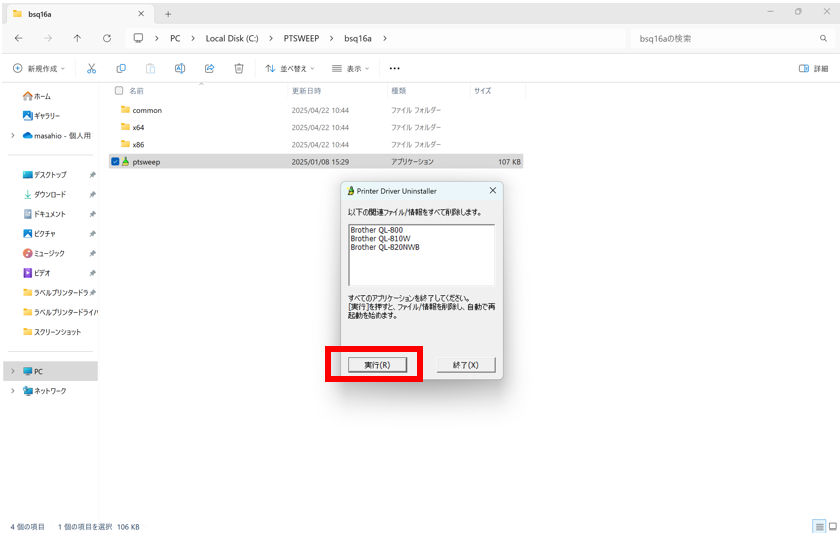The width and height of the screenshot is (840, 533).
Task: Expand the PC tree node
Action: (x=13, y=371)
